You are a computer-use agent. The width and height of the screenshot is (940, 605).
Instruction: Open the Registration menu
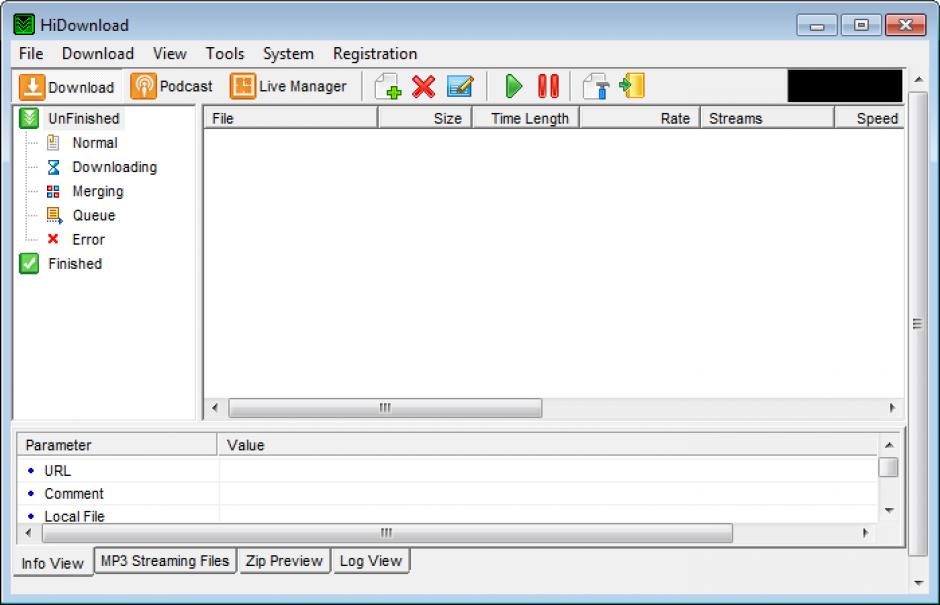[375, 54]
